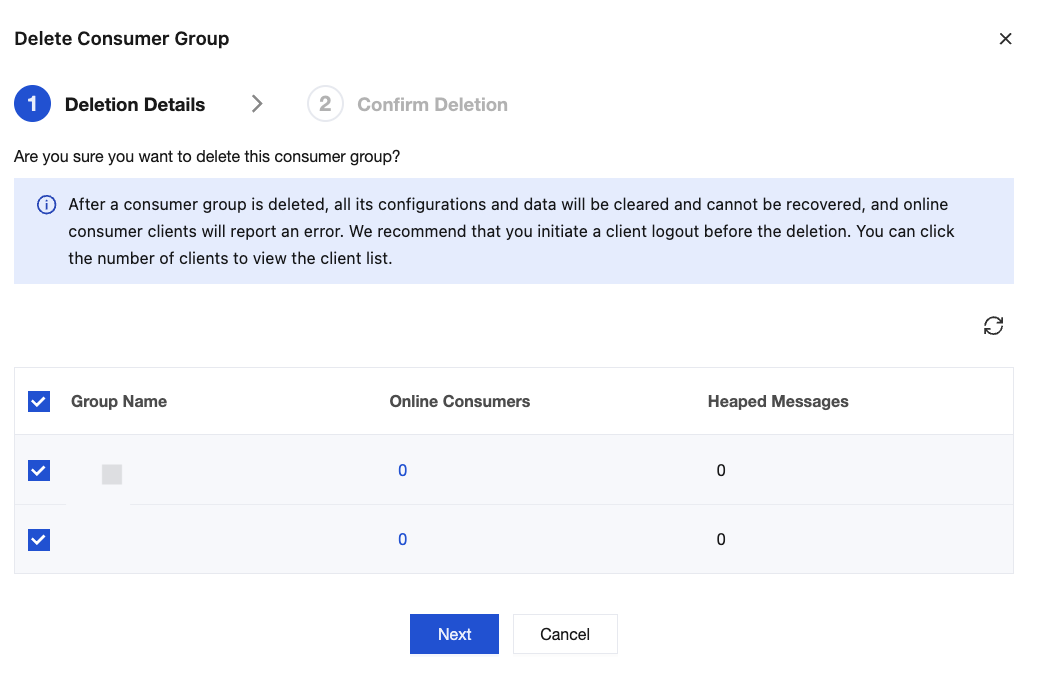Image resolution: width=1040 pixels, height=674 pixels.
Task: Click the Group Name column header
Action: click(119, 402)
